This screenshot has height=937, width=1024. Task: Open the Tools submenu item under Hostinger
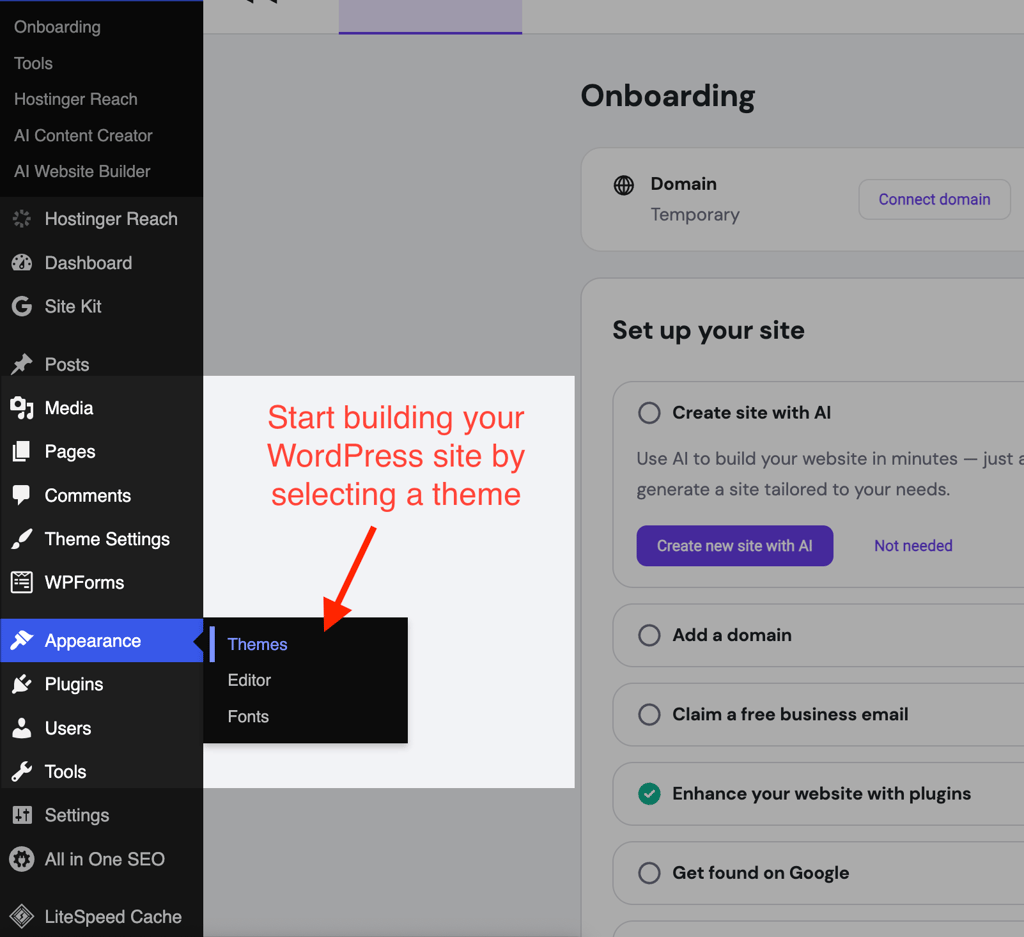coord(33,63)
